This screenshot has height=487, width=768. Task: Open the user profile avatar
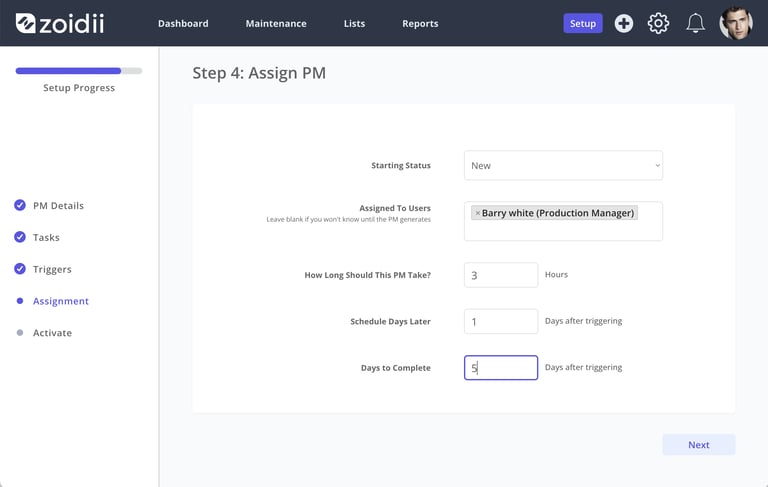tap(736, 24)
